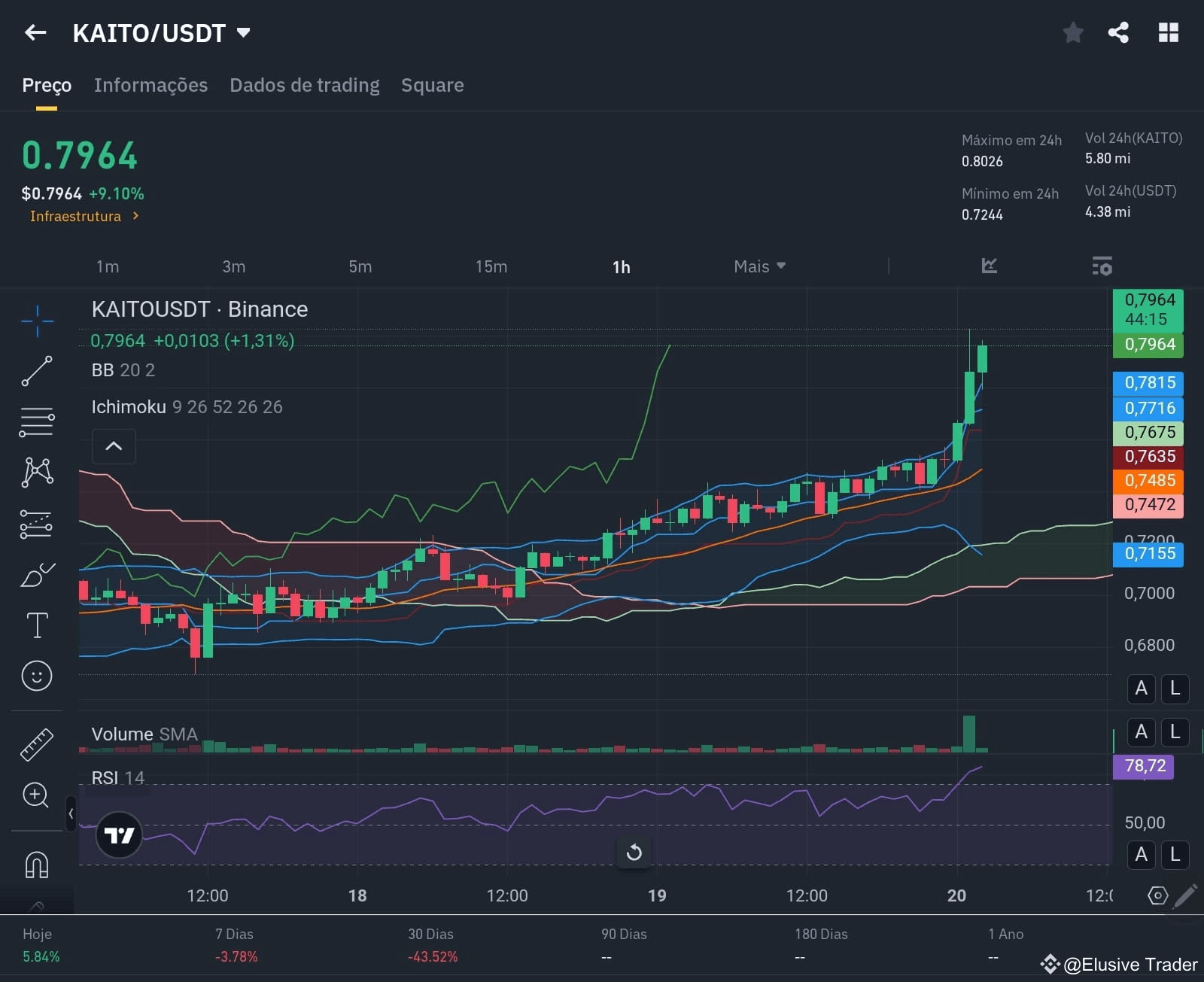Tap the share icon

[1118, 32]
